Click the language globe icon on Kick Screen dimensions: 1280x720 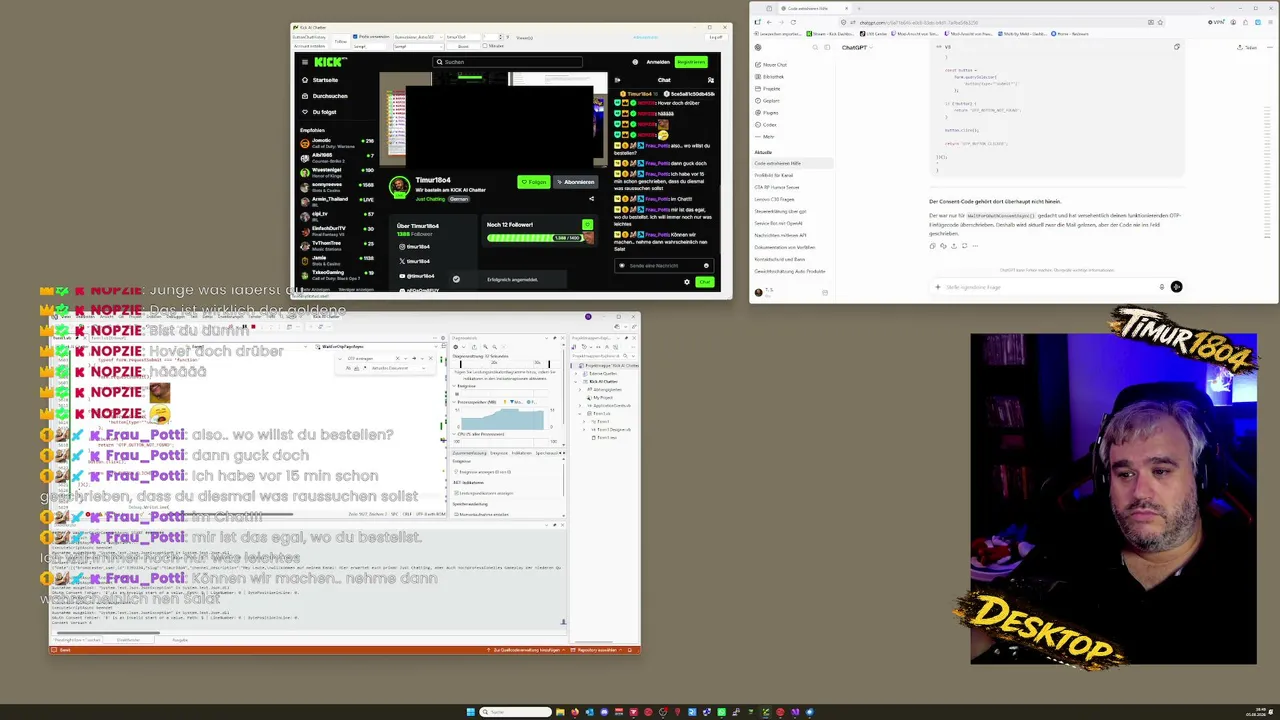pyautogui.click(x=634, y=62)
